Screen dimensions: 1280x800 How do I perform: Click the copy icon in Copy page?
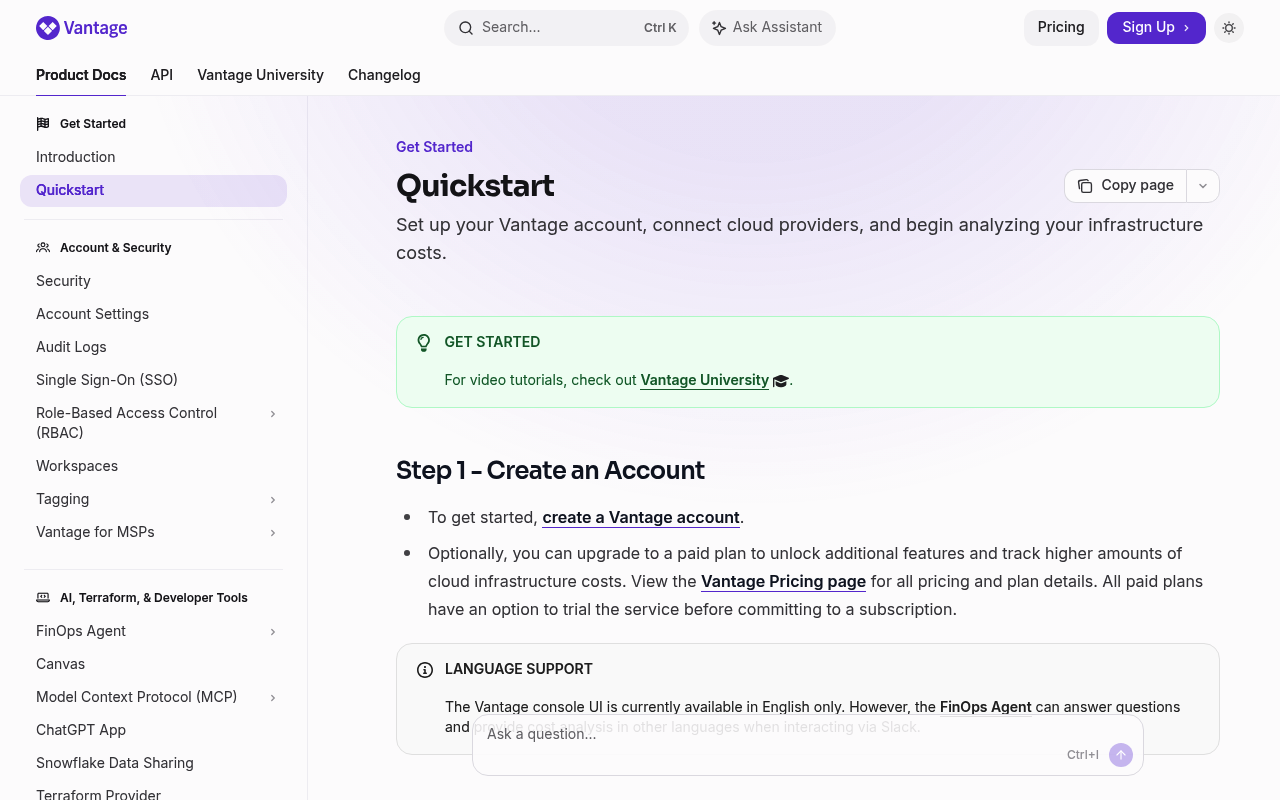[x=1085, y=186]
